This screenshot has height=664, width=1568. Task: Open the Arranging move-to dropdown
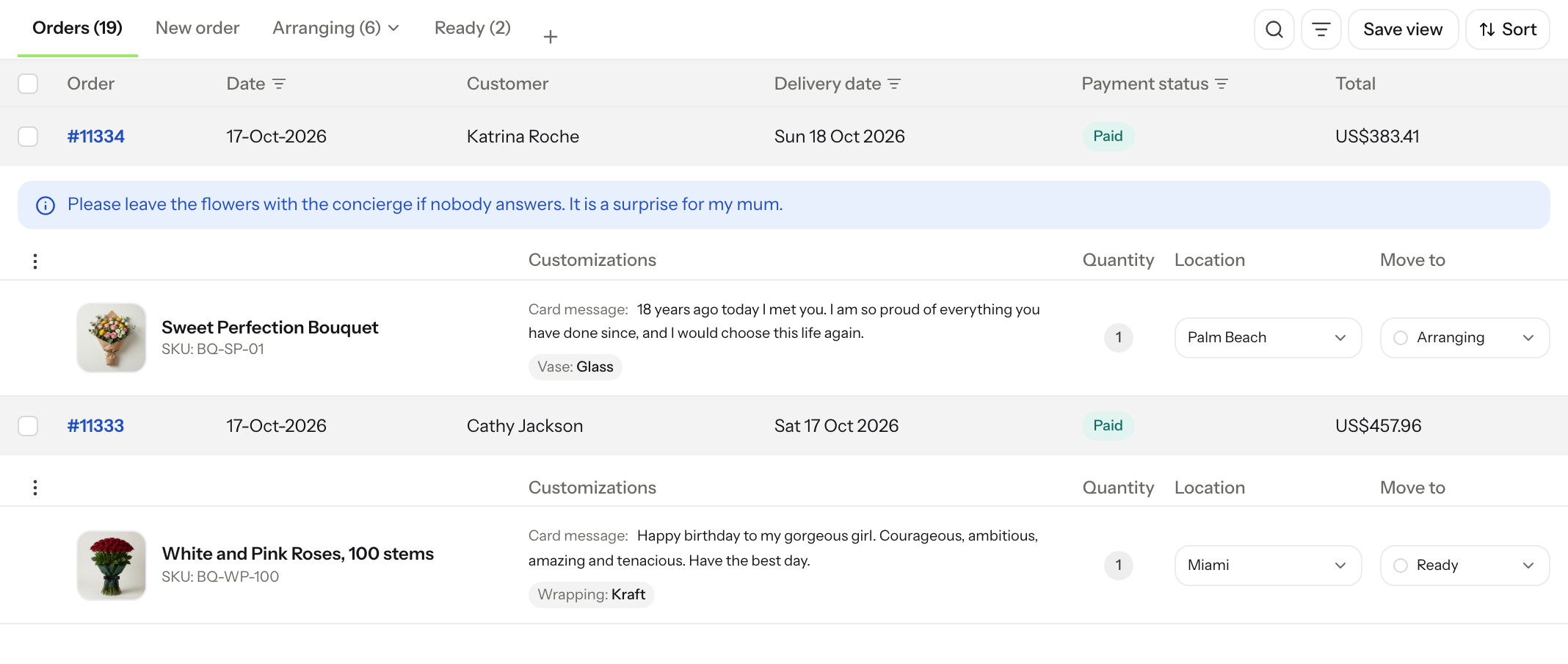coord(1464,338)
